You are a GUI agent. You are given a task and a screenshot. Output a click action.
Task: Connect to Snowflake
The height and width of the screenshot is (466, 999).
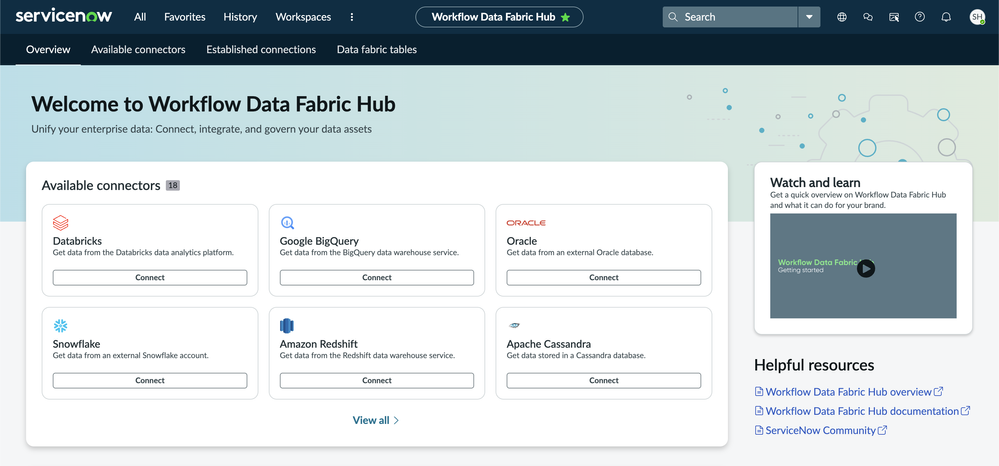pos(150,380)
